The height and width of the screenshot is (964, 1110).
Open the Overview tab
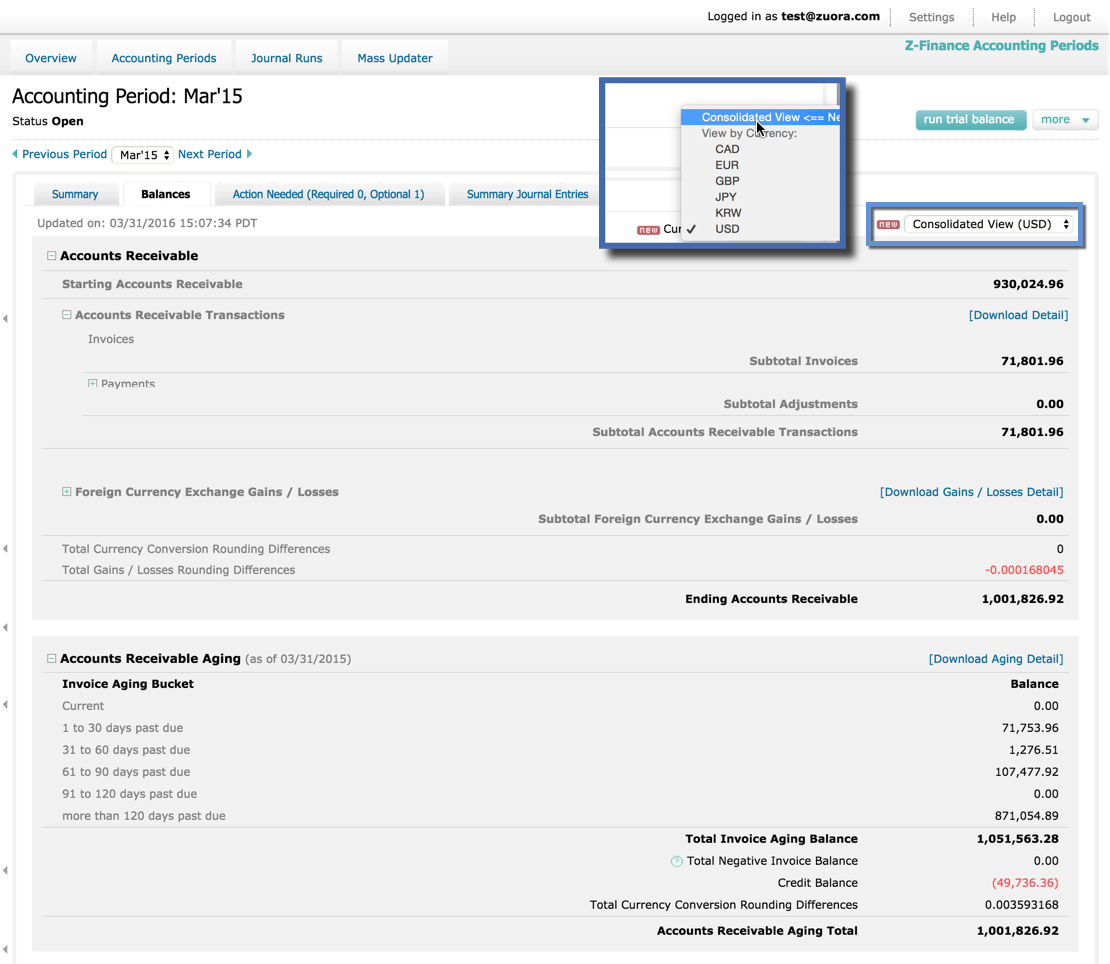pos(51,58)
